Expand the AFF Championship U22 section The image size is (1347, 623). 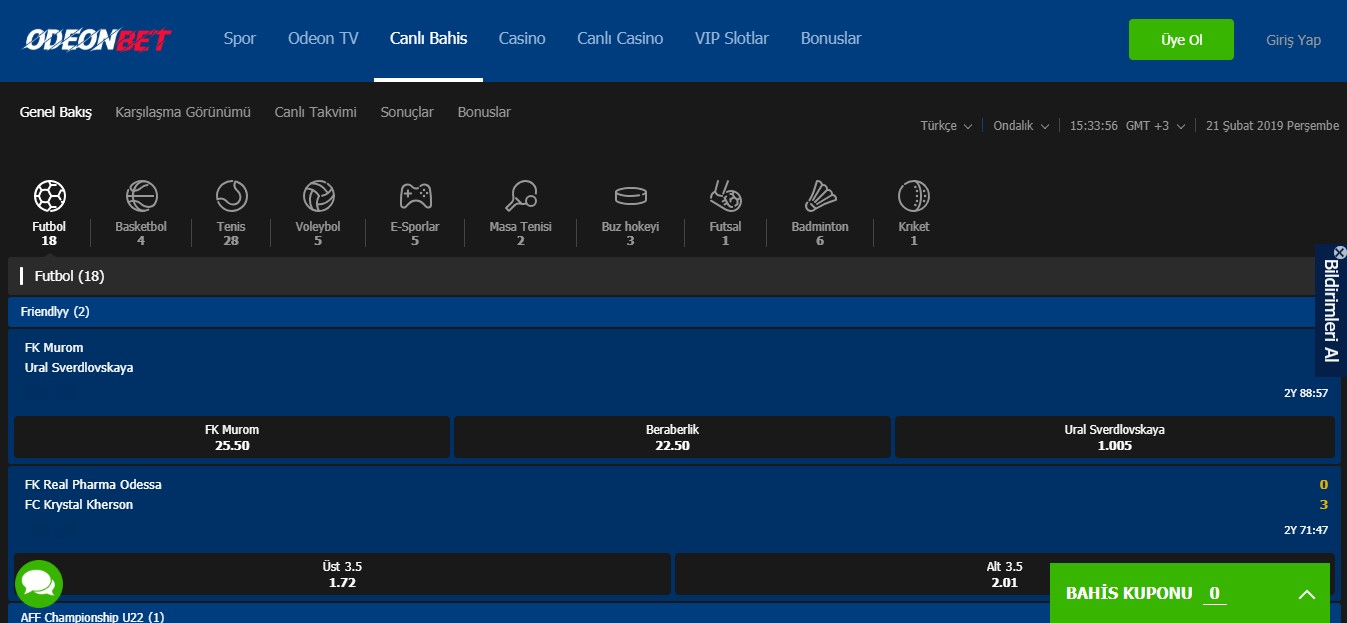tap(673, 615)
